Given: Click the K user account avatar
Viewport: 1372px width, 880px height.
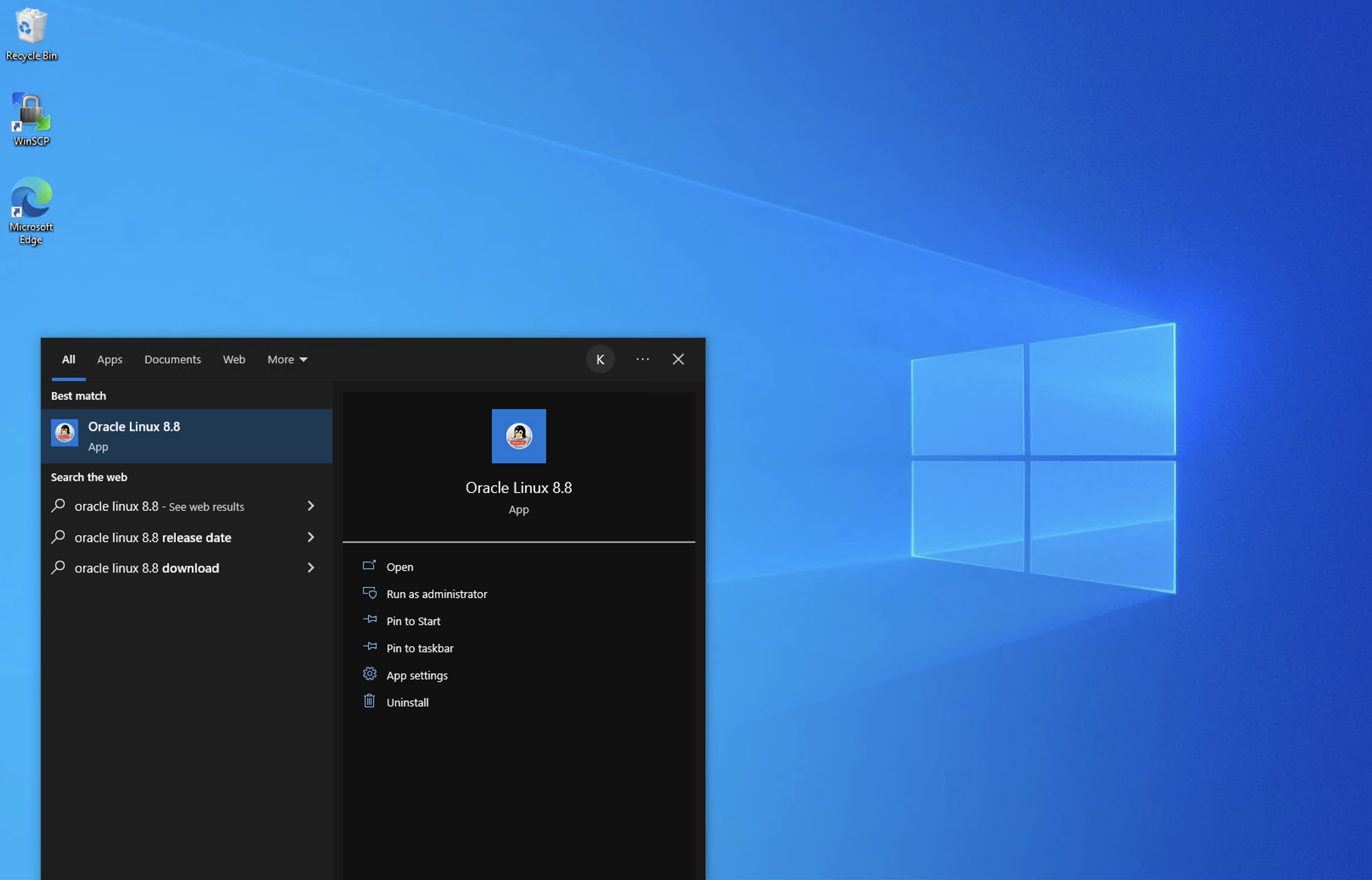Looking at the screenshot, I should 600,359.
